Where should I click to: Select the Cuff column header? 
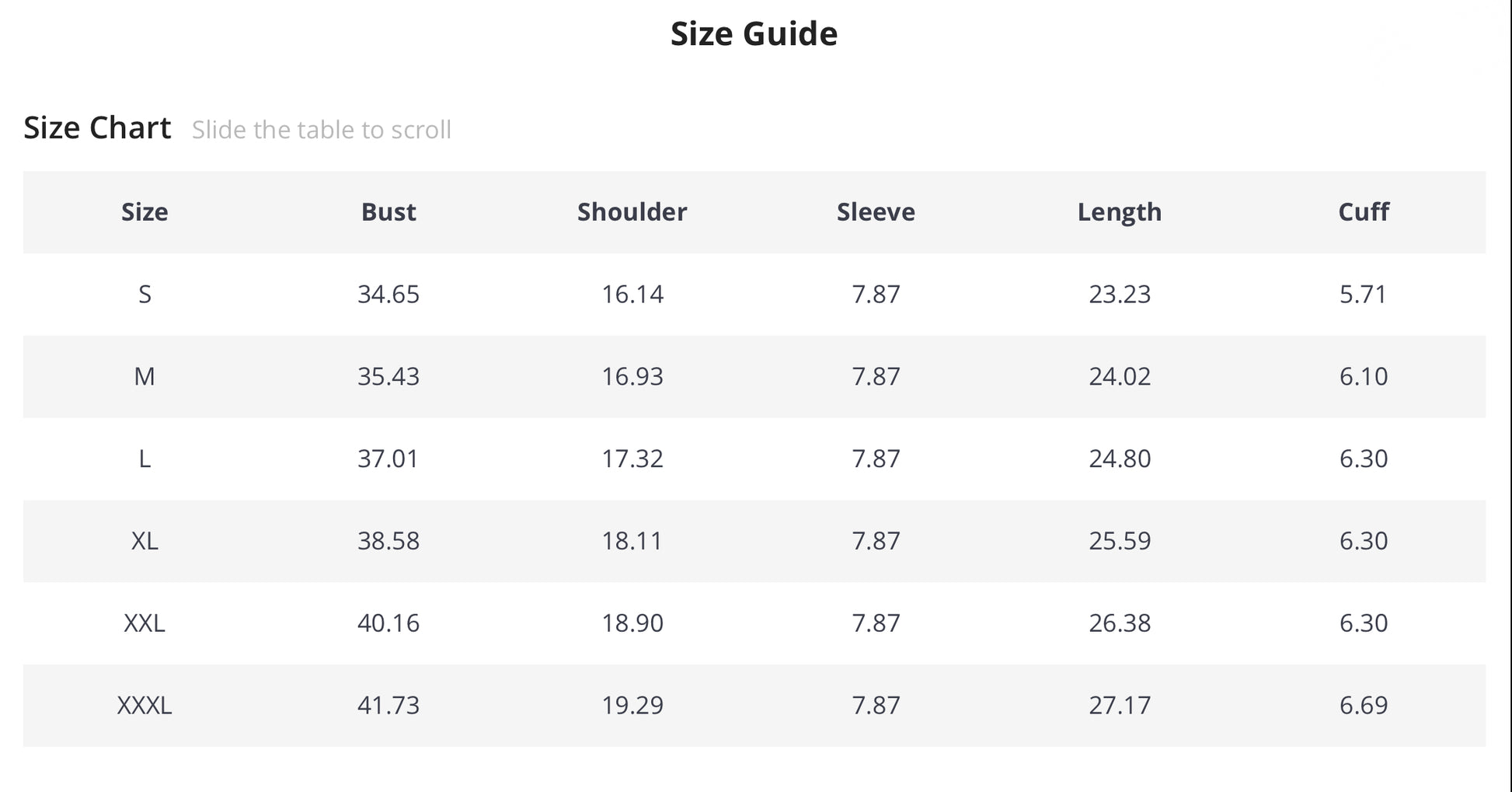coord(1363,212)
